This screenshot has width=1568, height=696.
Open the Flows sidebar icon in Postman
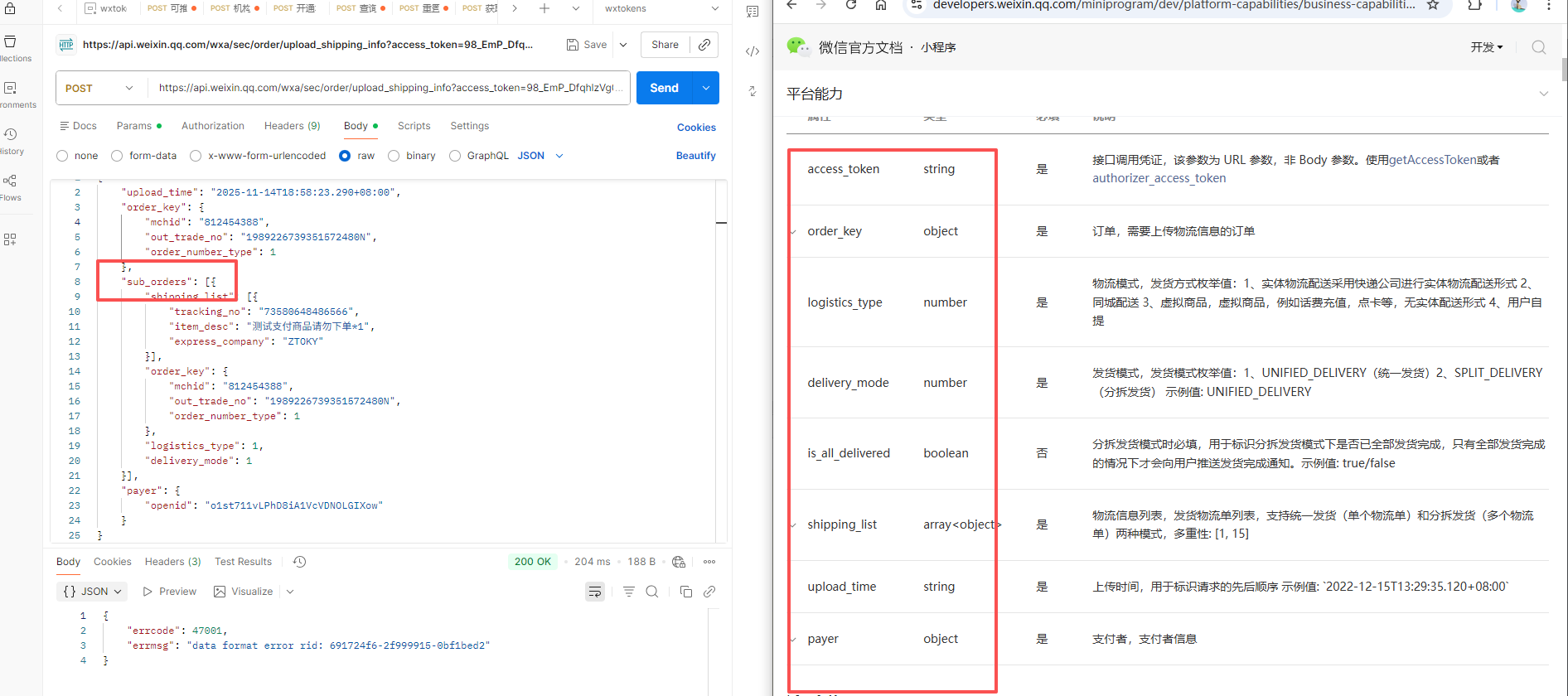pos(11,181)
